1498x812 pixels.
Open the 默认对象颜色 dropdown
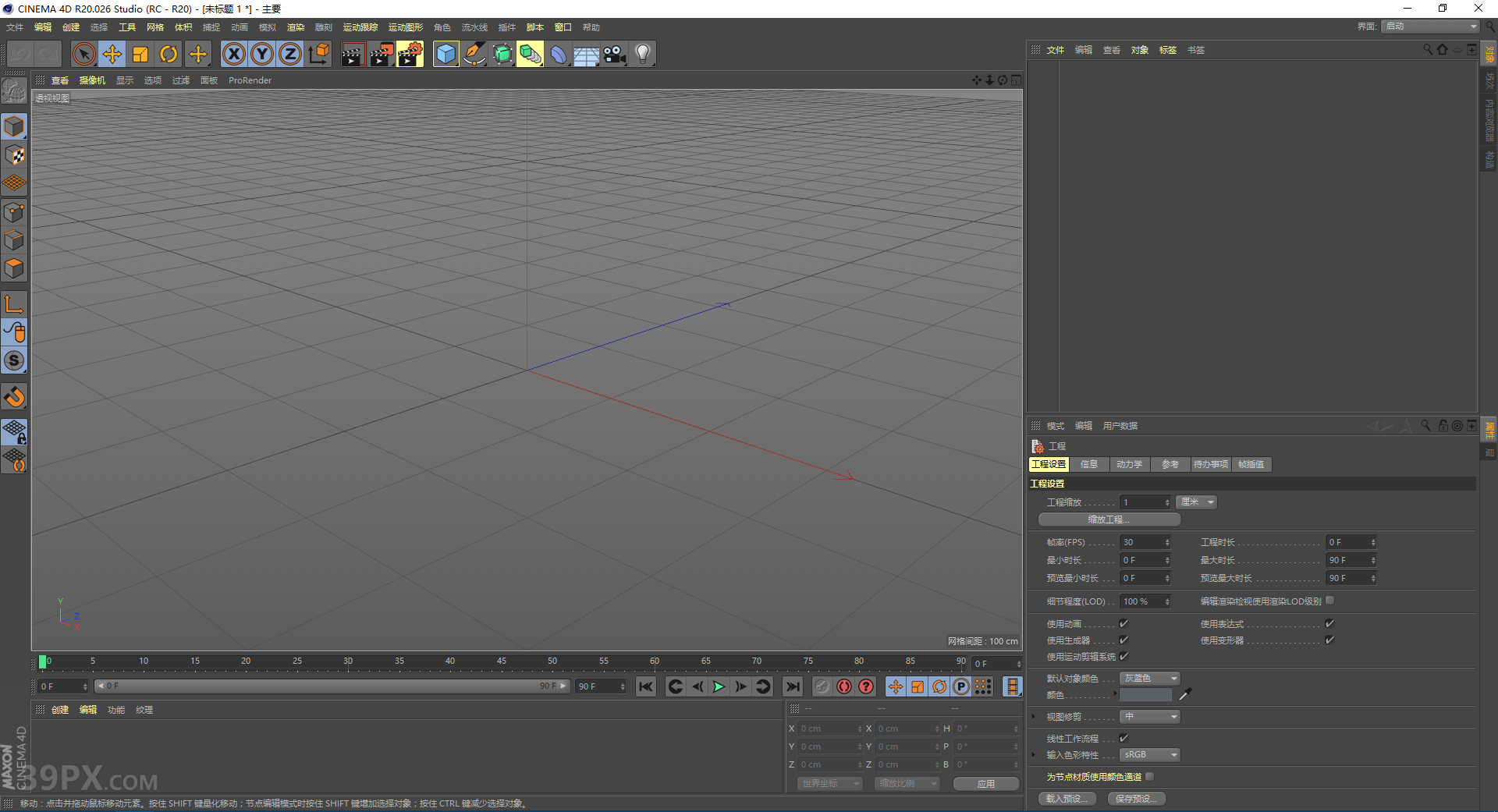click(1148, 678)
